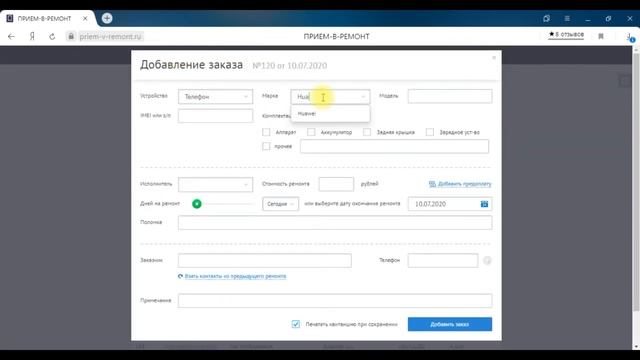
Task: Reload the page with the refresh icon
Action: click(52, 36)
